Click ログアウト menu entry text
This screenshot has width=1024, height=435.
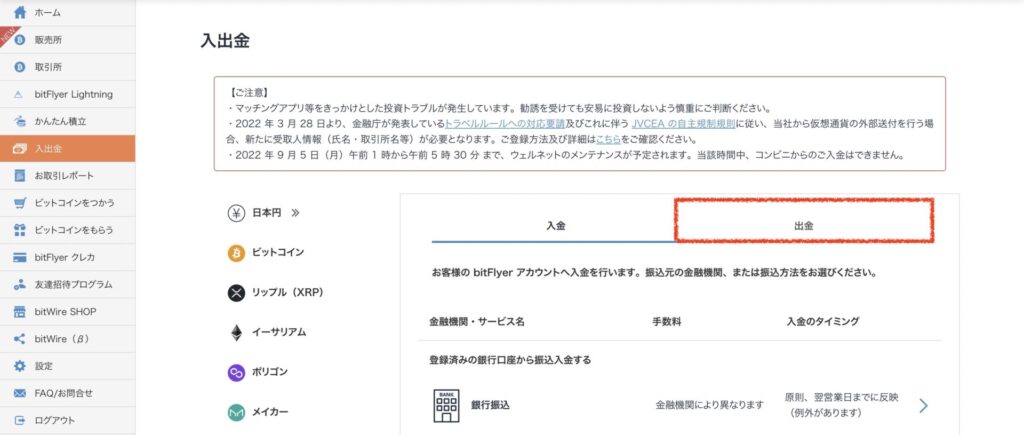tap(54, 420)
